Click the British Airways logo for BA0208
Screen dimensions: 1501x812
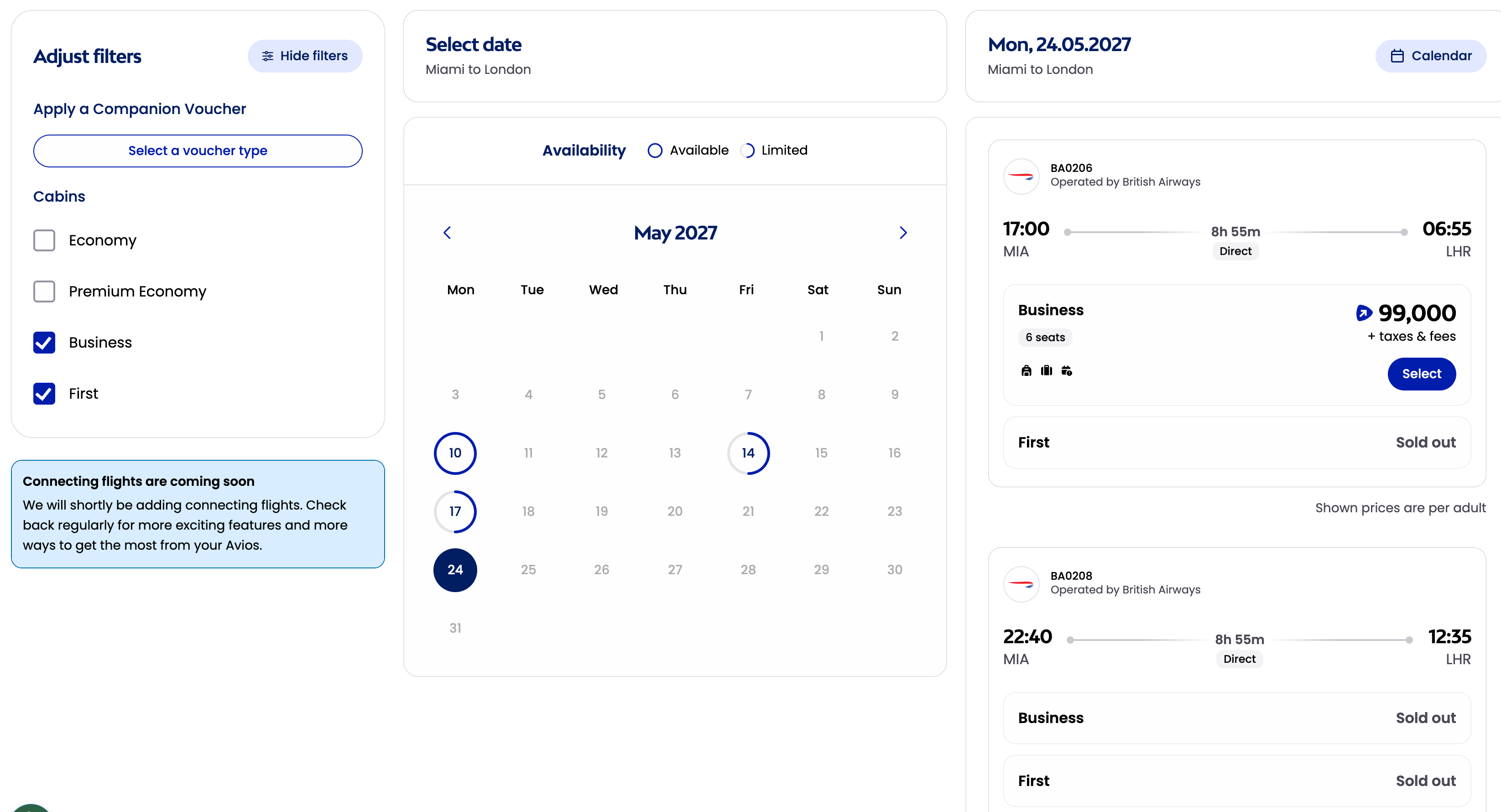(x=1021, y=583)
